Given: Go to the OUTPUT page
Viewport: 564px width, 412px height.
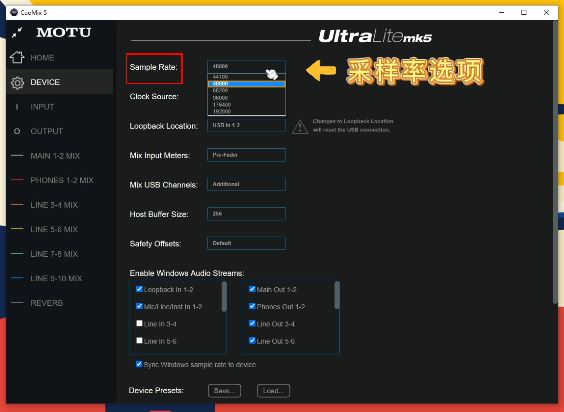Looking at the screenshot, I should [x=46, y=131].
